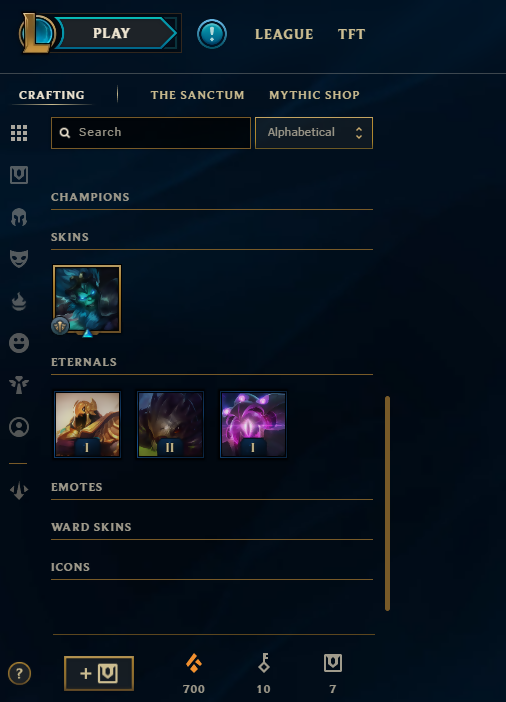Select the skin shard thumbnail
The height and width of the screenshot is (702, 506).
87,299
